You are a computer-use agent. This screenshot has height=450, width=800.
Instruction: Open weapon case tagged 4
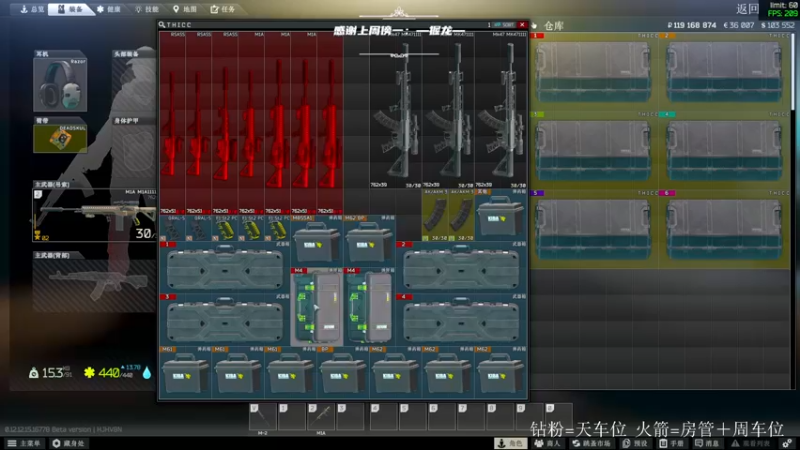(461, 320)
